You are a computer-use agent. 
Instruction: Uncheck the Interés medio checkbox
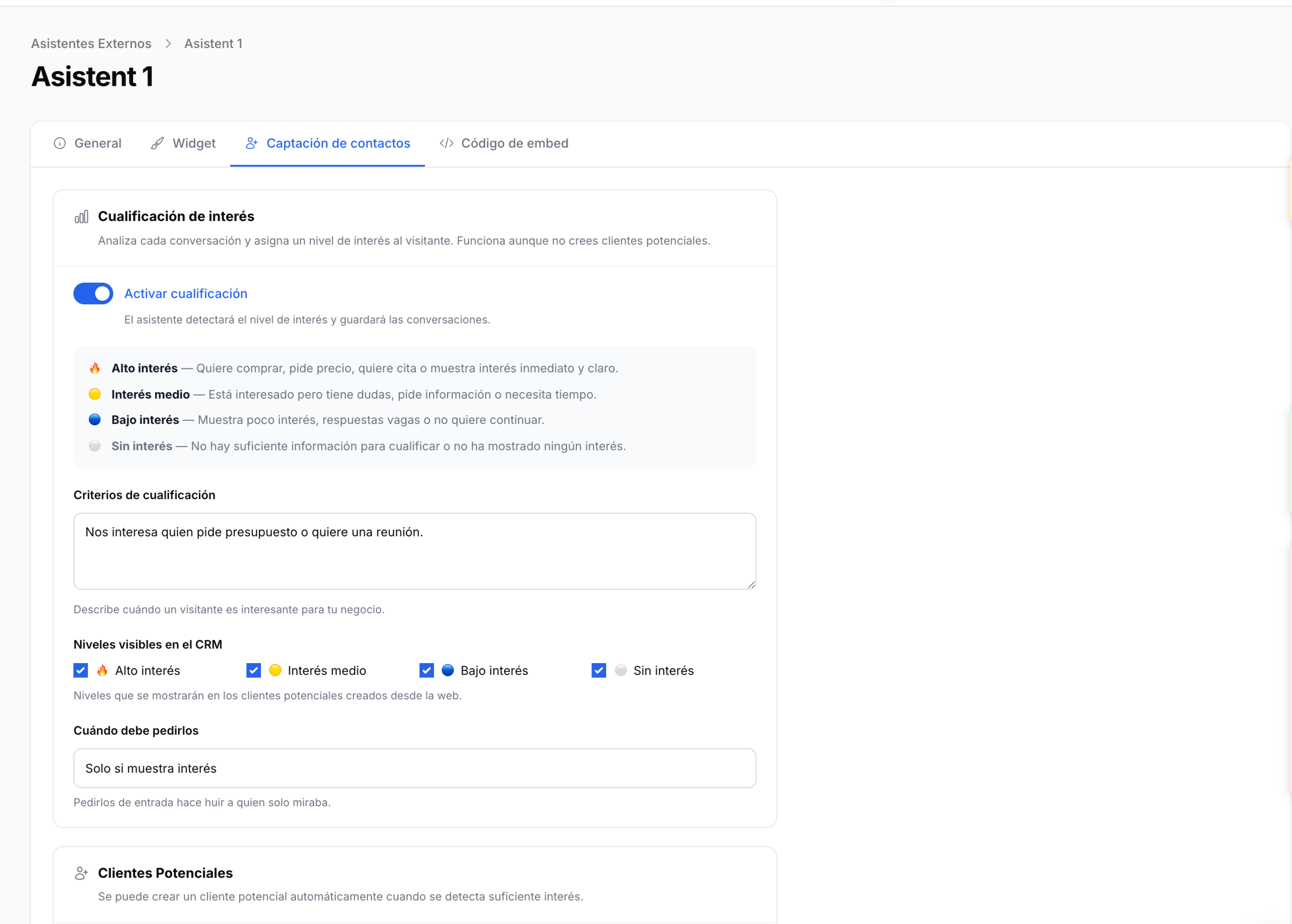(x=254, y=670)
